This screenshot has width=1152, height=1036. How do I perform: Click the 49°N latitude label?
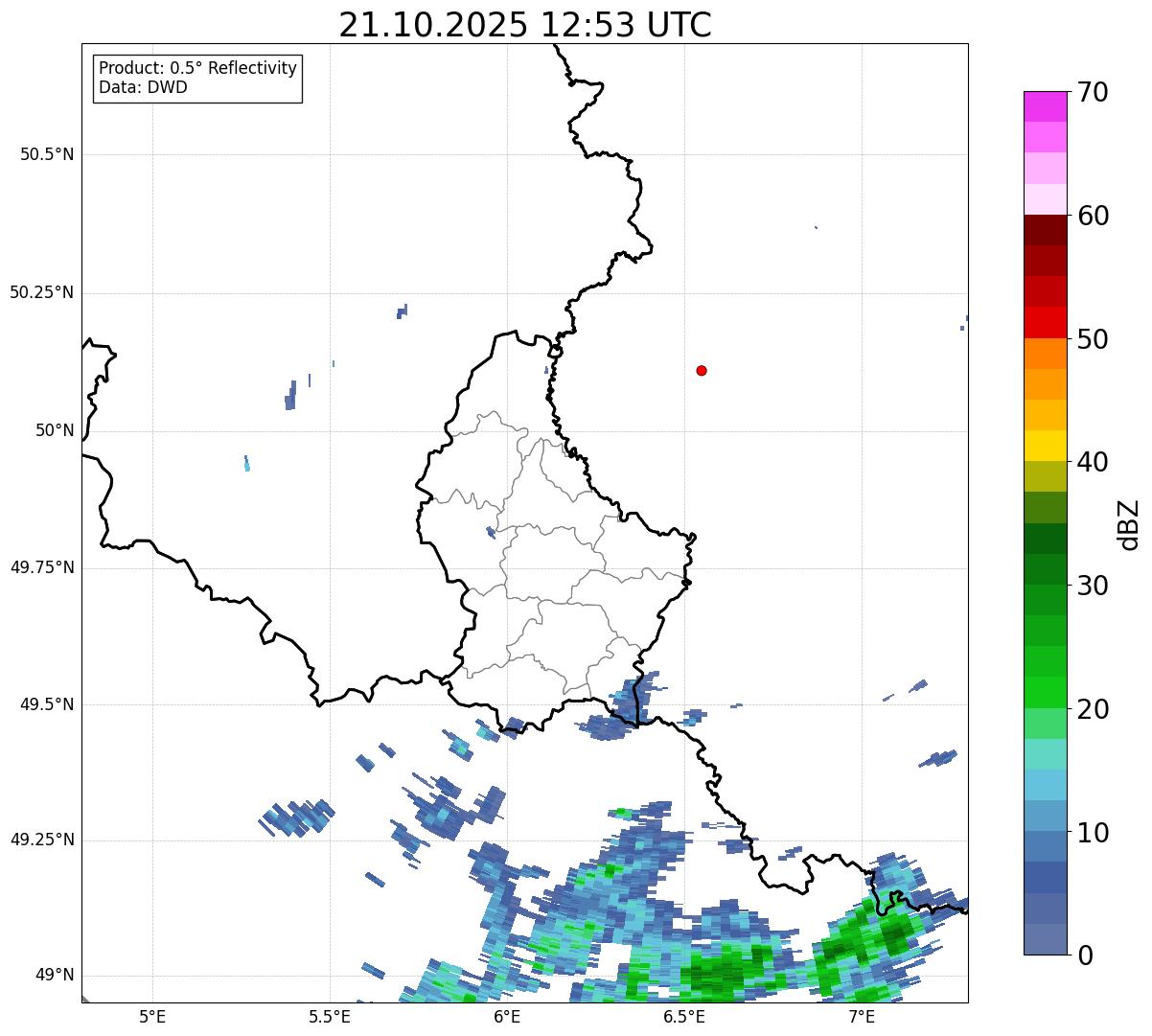click(55, 975)
